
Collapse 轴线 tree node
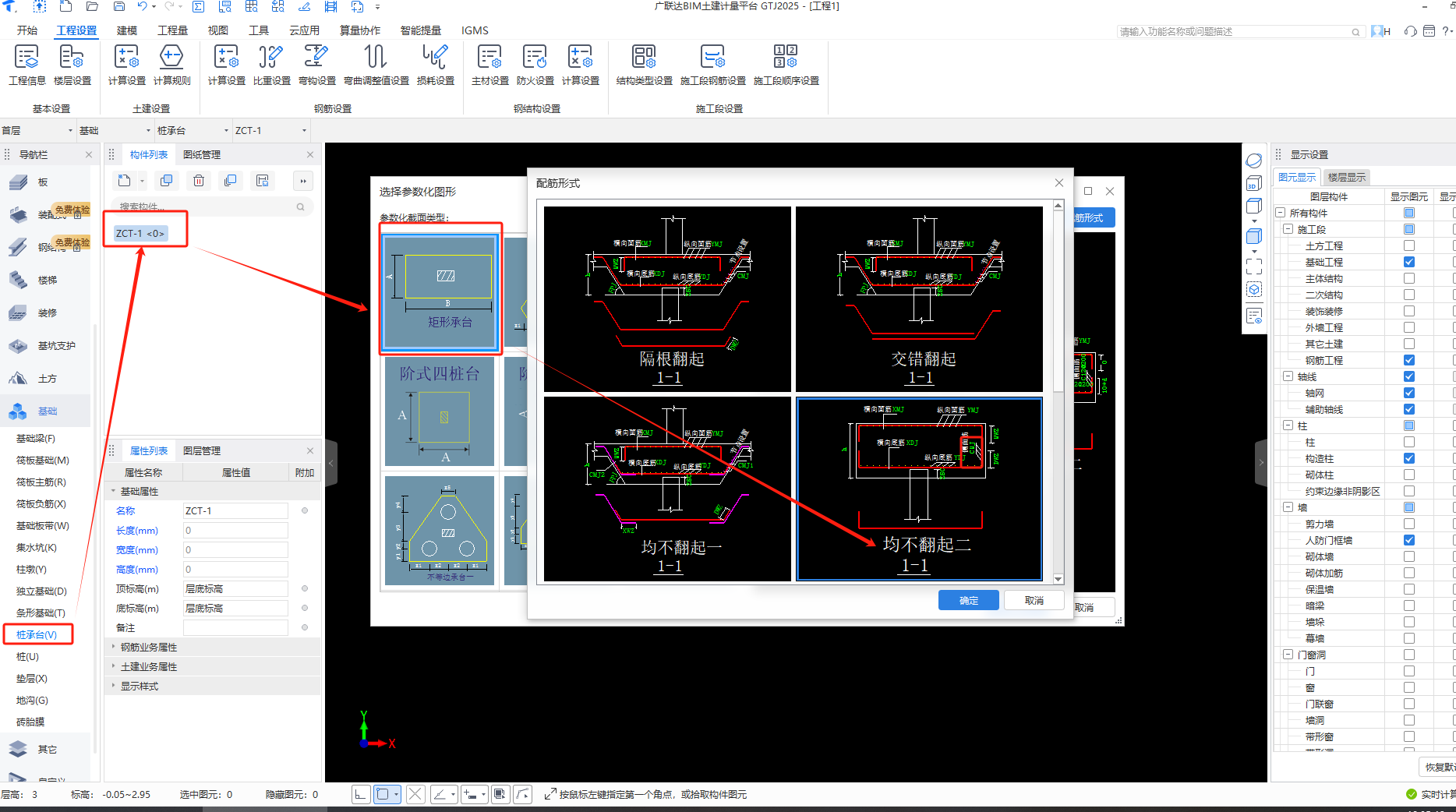coord(1288,376)
